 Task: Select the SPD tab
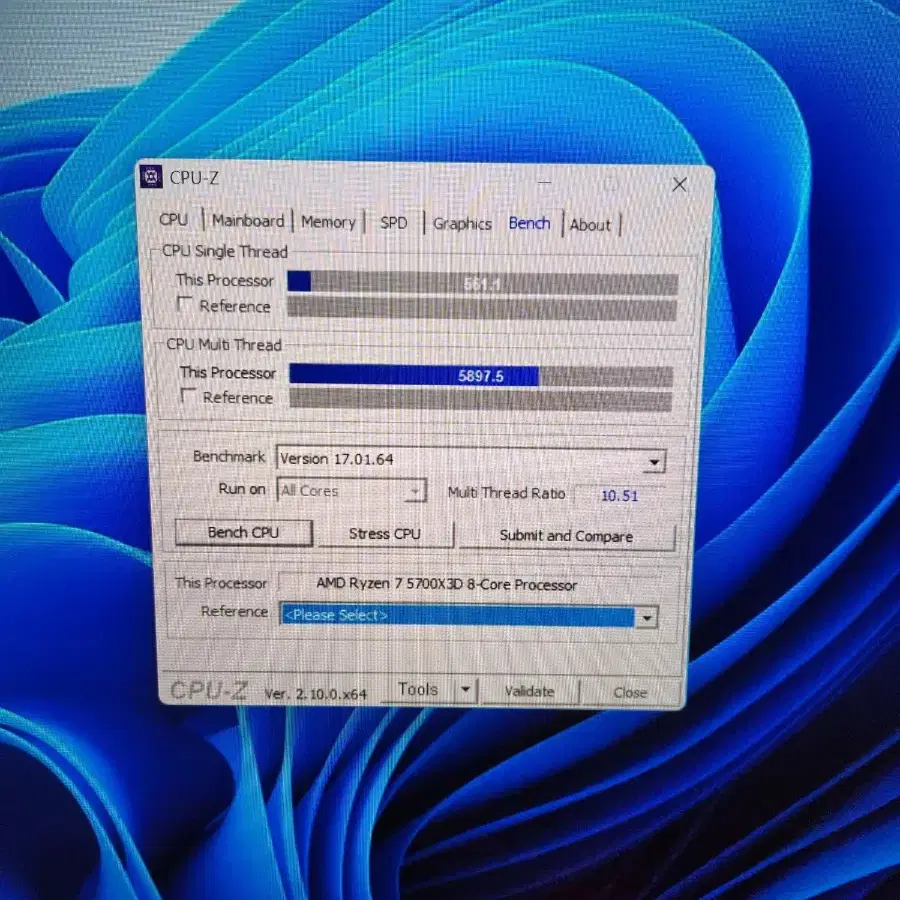pos(394,223)
